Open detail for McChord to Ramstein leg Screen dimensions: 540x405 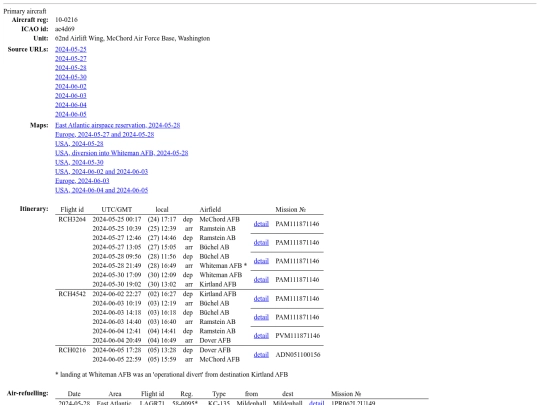point(261,224)
